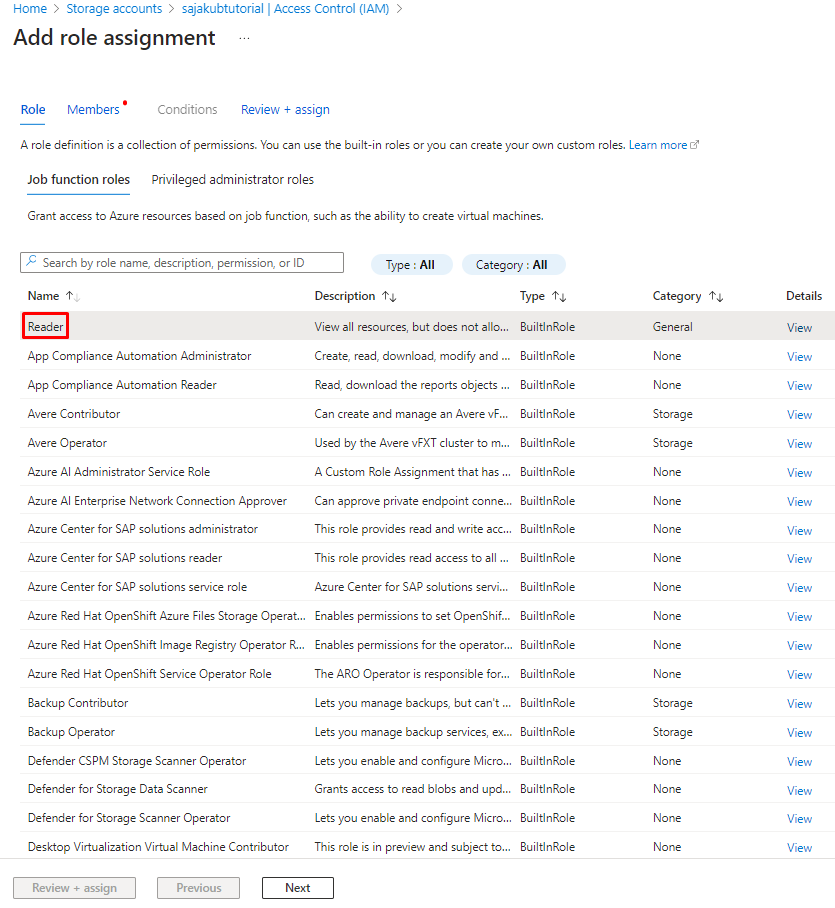Select Defender for Storage Scanner Operator role
This screenshot has height=908, width=835.
coord(129,818)
